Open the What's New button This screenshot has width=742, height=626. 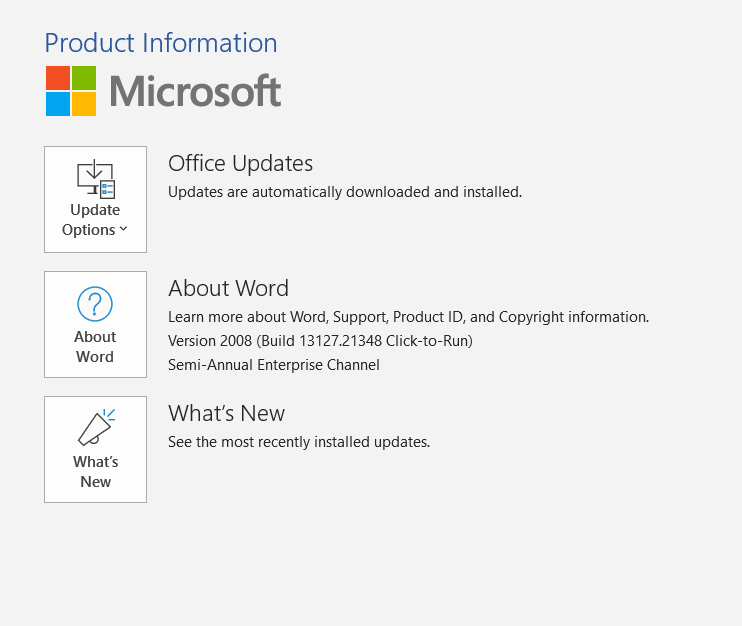coord(96,449)
